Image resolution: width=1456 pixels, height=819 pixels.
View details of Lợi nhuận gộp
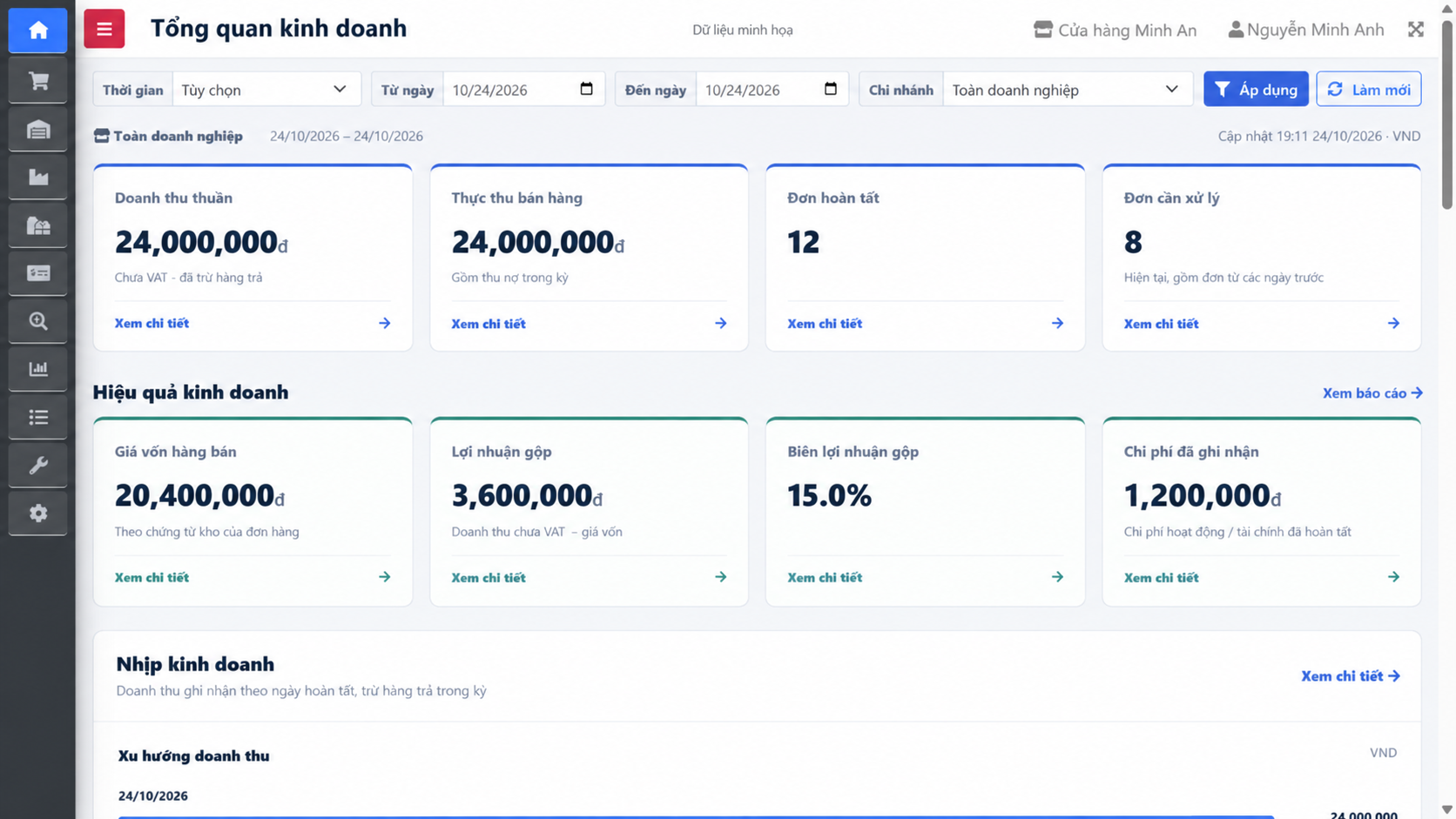[589, 577]
